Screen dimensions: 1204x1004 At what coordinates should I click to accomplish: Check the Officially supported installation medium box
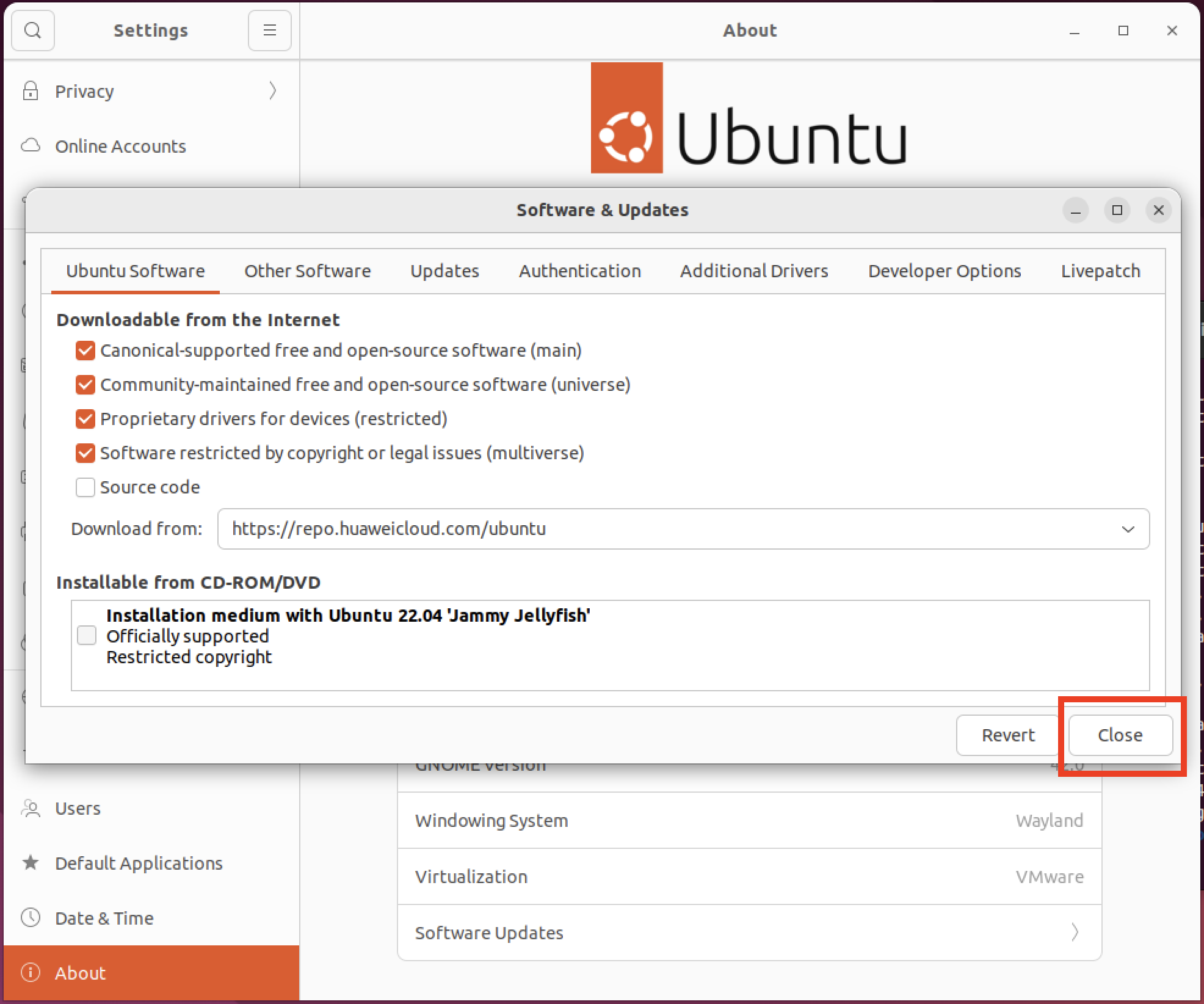tap(87, 636)
